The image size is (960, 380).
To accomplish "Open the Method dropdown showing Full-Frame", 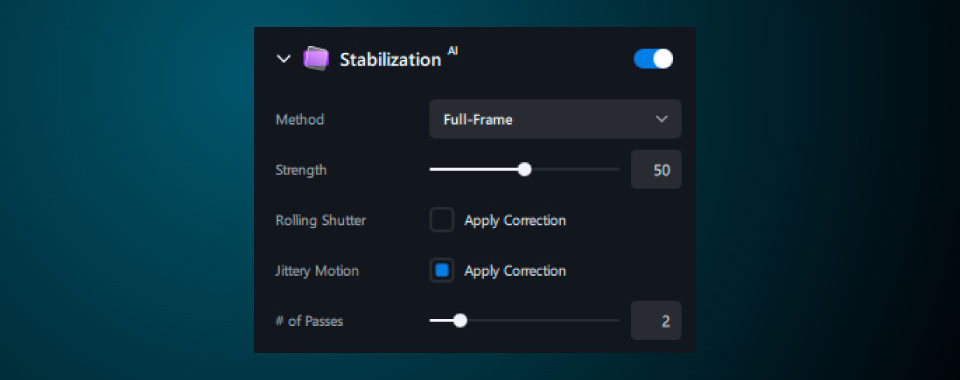I will [555, 119].
